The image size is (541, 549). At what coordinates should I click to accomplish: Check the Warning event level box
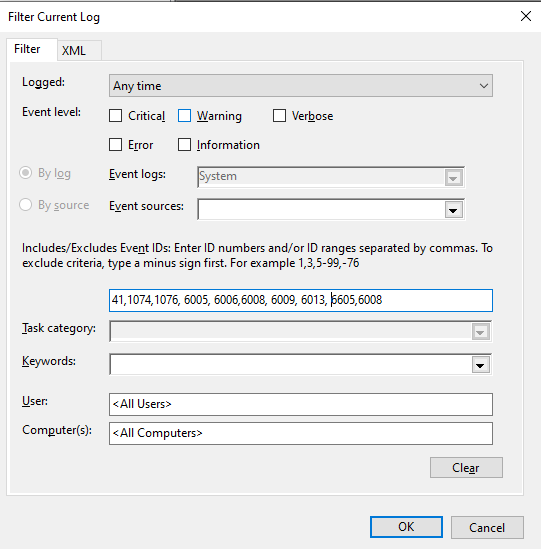185,116
